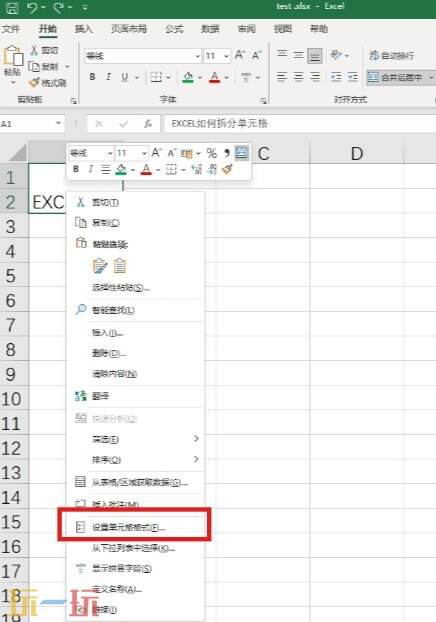
Task: Click the Redo arrow in the title bar
Action: (x=60, y=8)
